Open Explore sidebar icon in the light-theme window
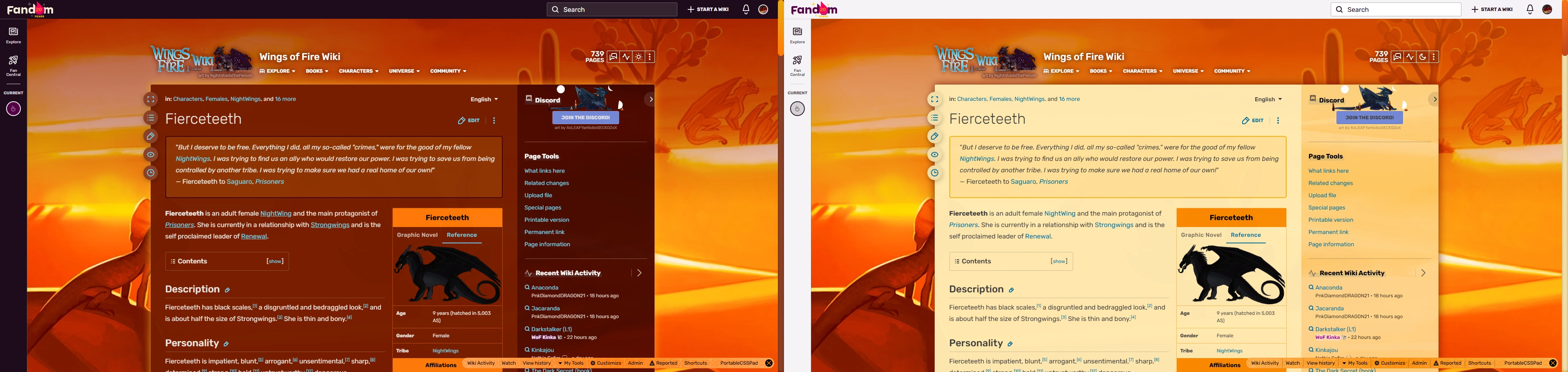 (x=797, y=35)
